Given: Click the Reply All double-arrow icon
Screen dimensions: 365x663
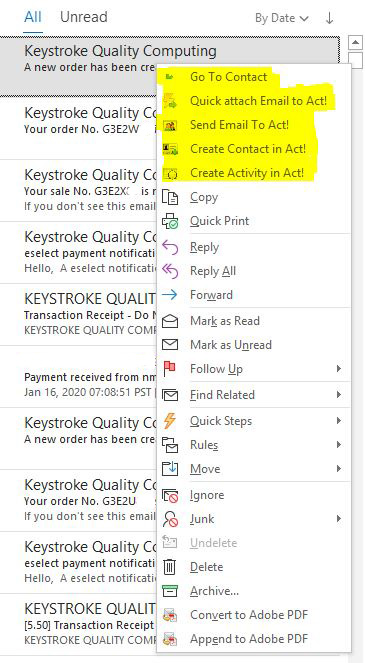Looking at the screenshot, I should (x=170, y=271).
